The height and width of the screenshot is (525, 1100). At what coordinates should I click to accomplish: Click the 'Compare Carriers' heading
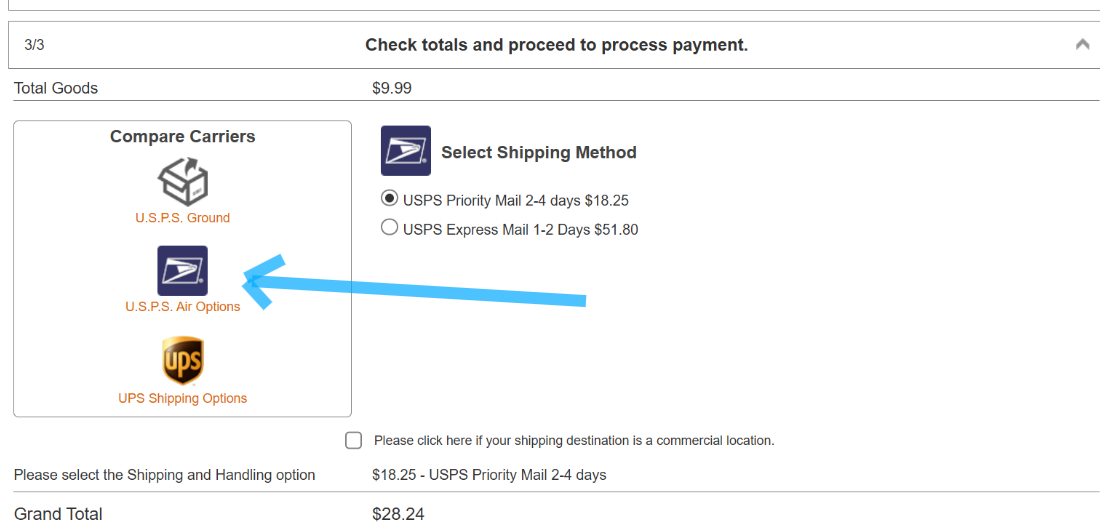click(182, 137)
